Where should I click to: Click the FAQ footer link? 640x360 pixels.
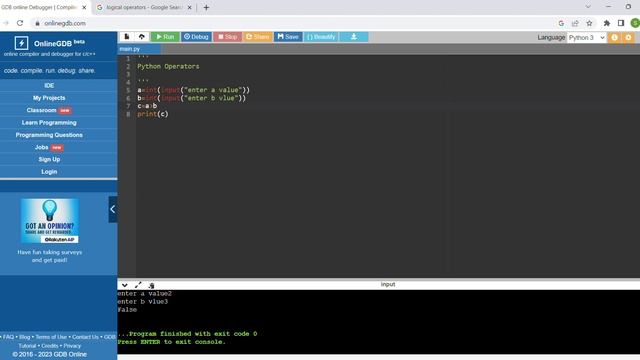pos(8,337)
